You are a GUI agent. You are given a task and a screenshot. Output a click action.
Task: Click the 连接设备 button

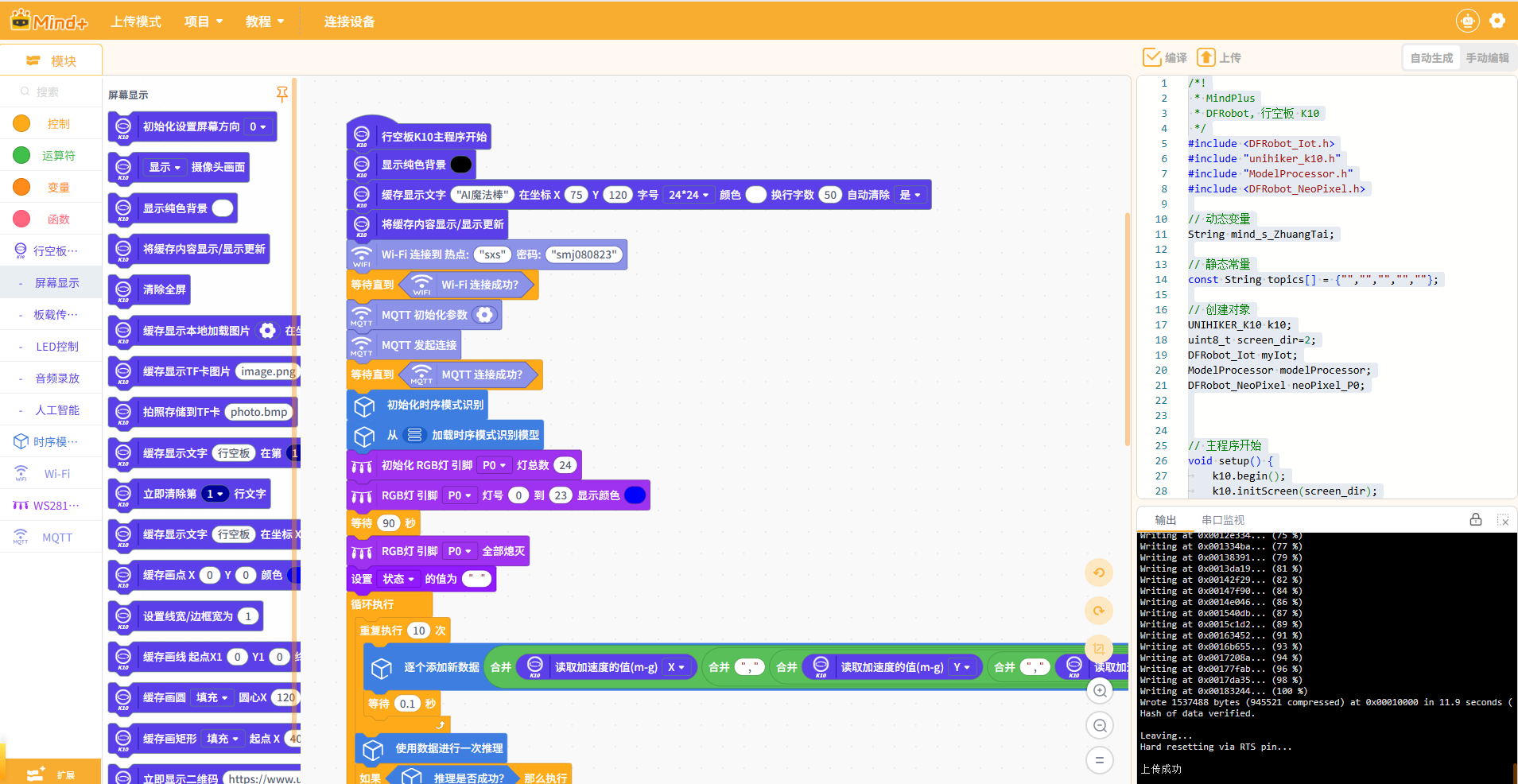(x=349, y=21)
